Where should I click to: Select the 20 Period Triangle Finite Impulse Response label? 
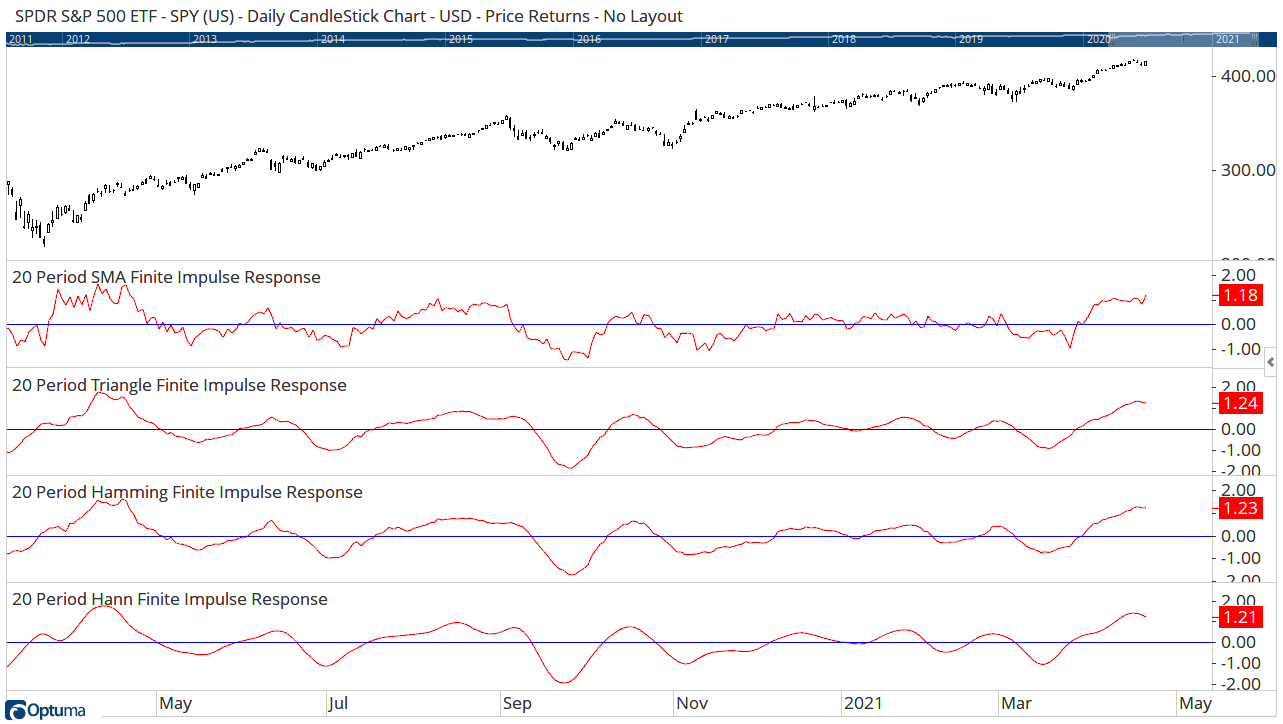tap(179, 385)
